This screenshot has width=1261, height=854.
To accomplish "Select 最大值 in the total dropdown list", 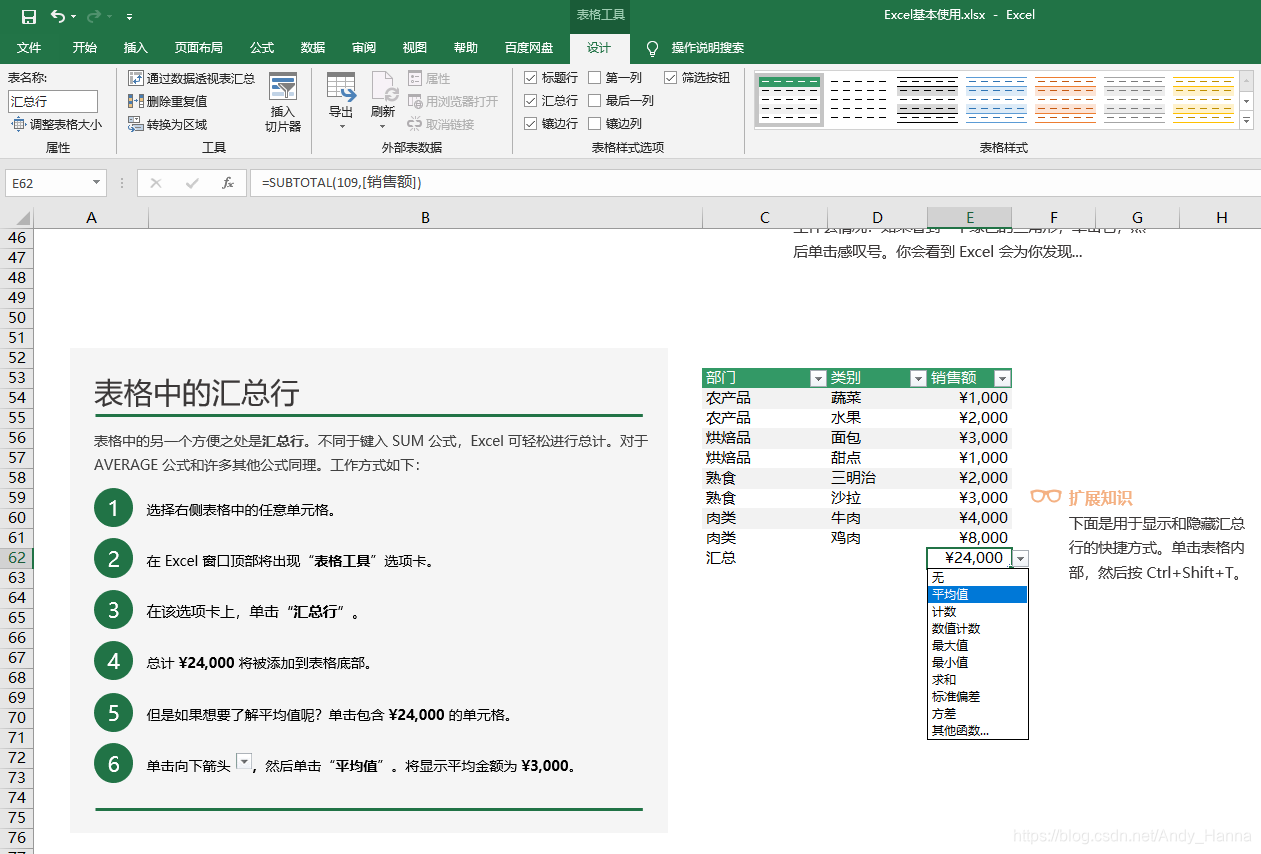I will coord(977,645).
